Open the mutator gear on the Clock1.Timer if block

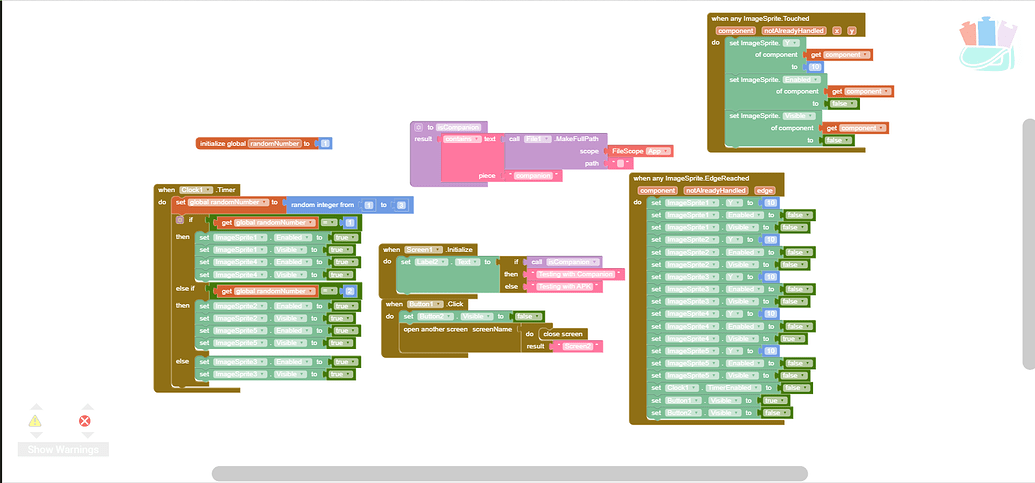(x=178, y=219)
